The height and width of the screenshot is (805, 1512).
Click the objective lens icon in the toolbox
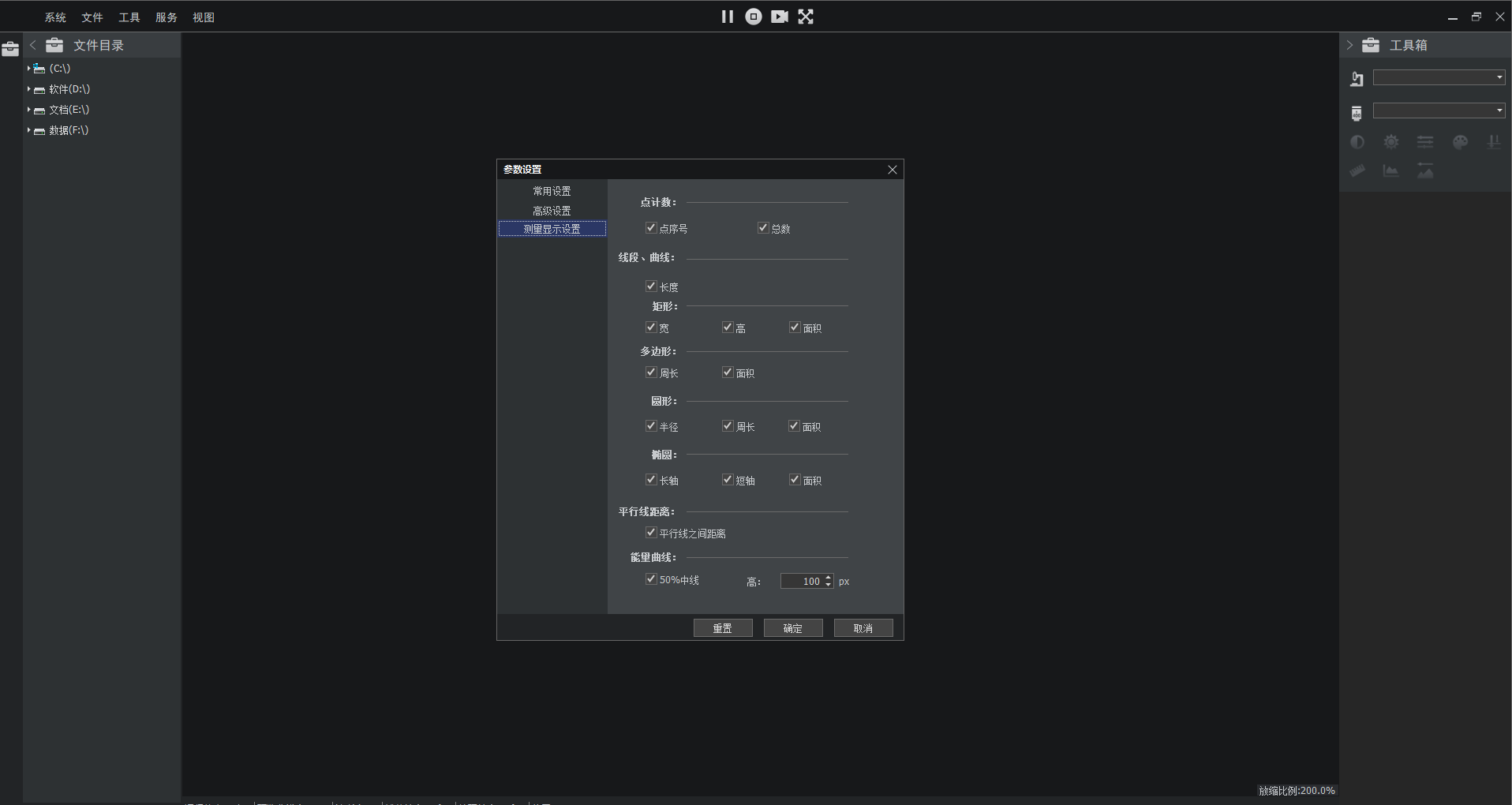click(x=1357, y=113)
